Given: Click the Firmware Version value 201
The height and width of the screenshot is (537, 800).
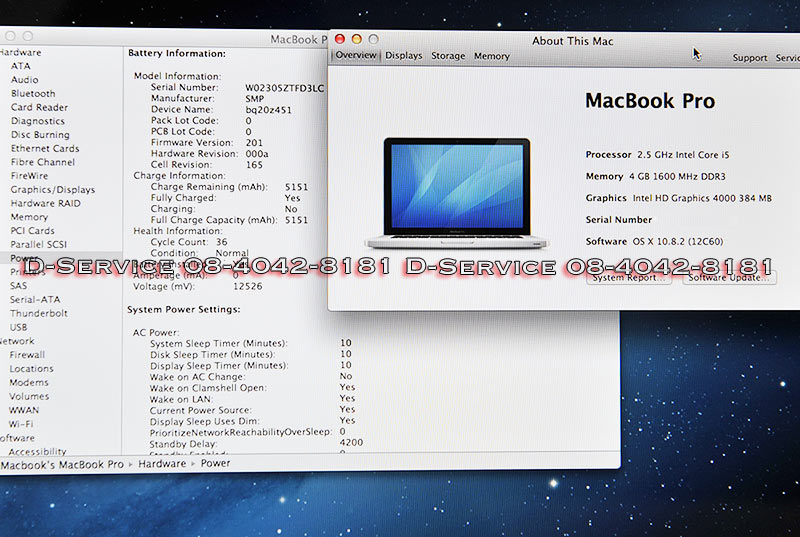Looking at the screenshot, I should [x=254, y=143].
